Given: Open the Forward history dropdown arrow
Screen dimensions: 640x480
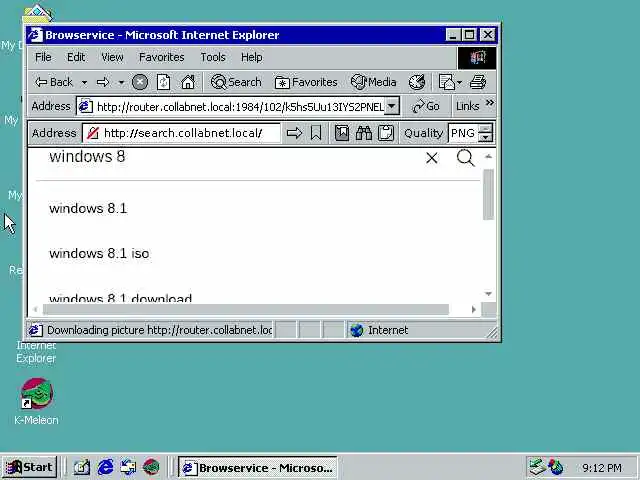Looking at the screenshot, I should (x=121, y=82).
